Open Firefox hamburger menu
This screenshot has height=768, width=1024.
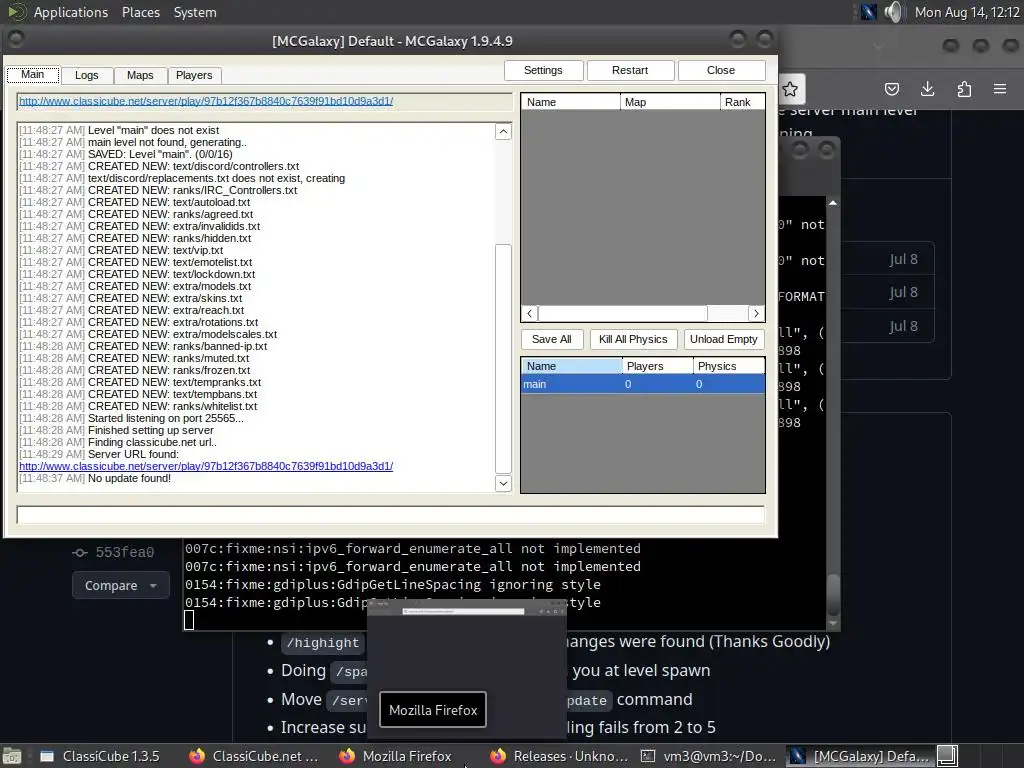click(x=1000, y=89)
